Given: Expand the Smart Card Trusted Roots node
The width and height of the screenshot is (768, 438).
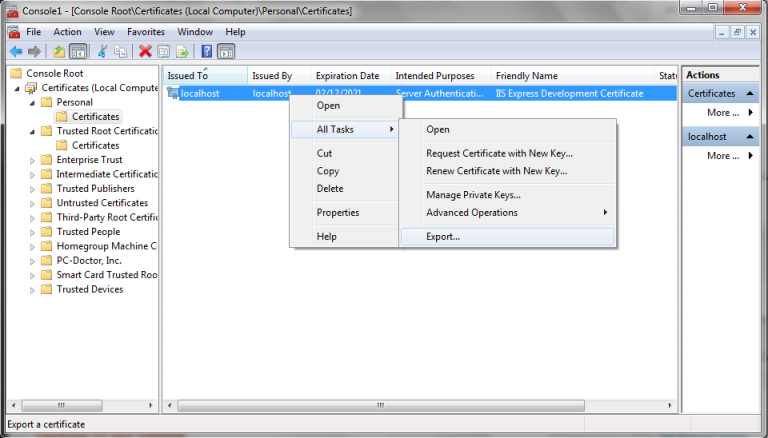Looking at the screenshot, I should (32, 275).
